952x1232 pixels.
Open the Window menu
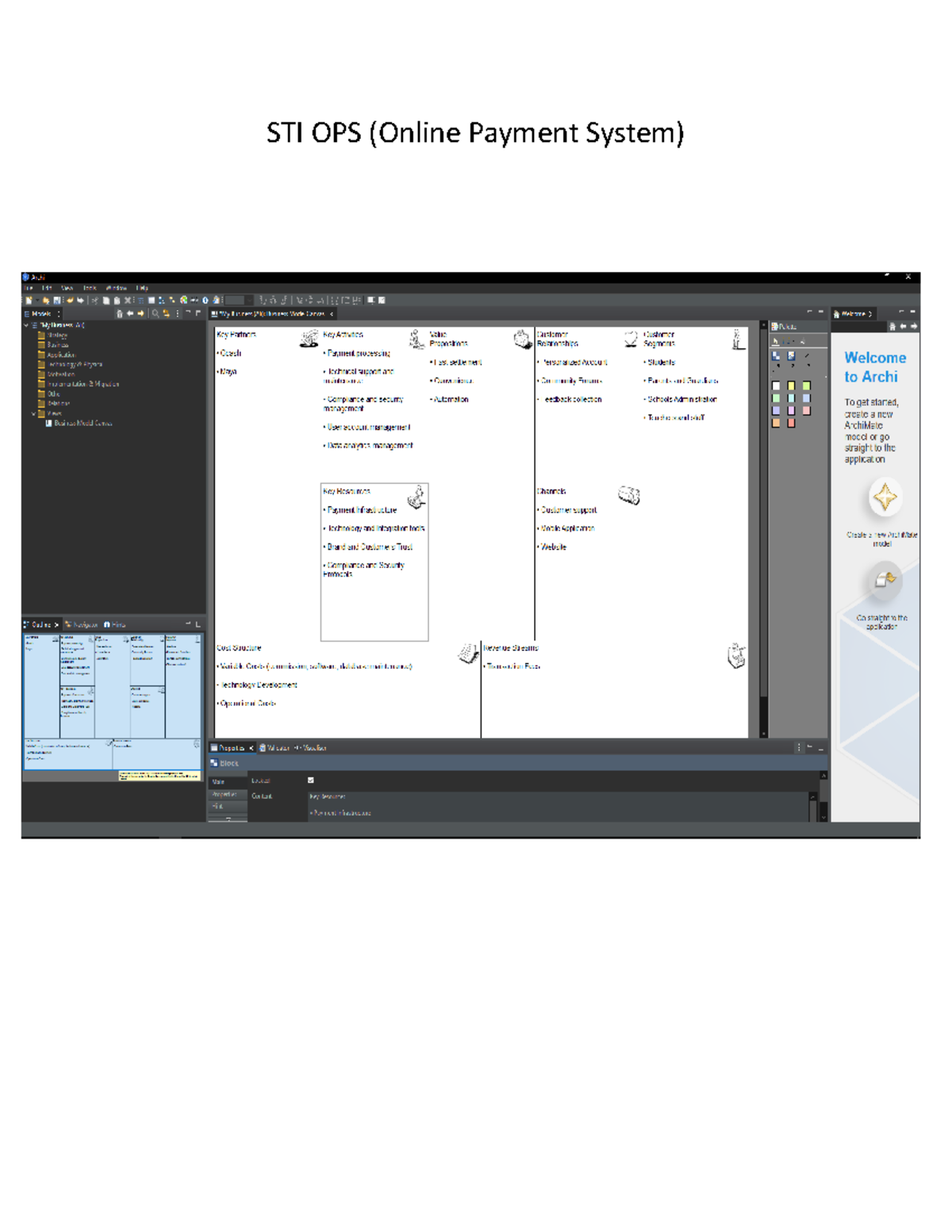click(116, 288)
